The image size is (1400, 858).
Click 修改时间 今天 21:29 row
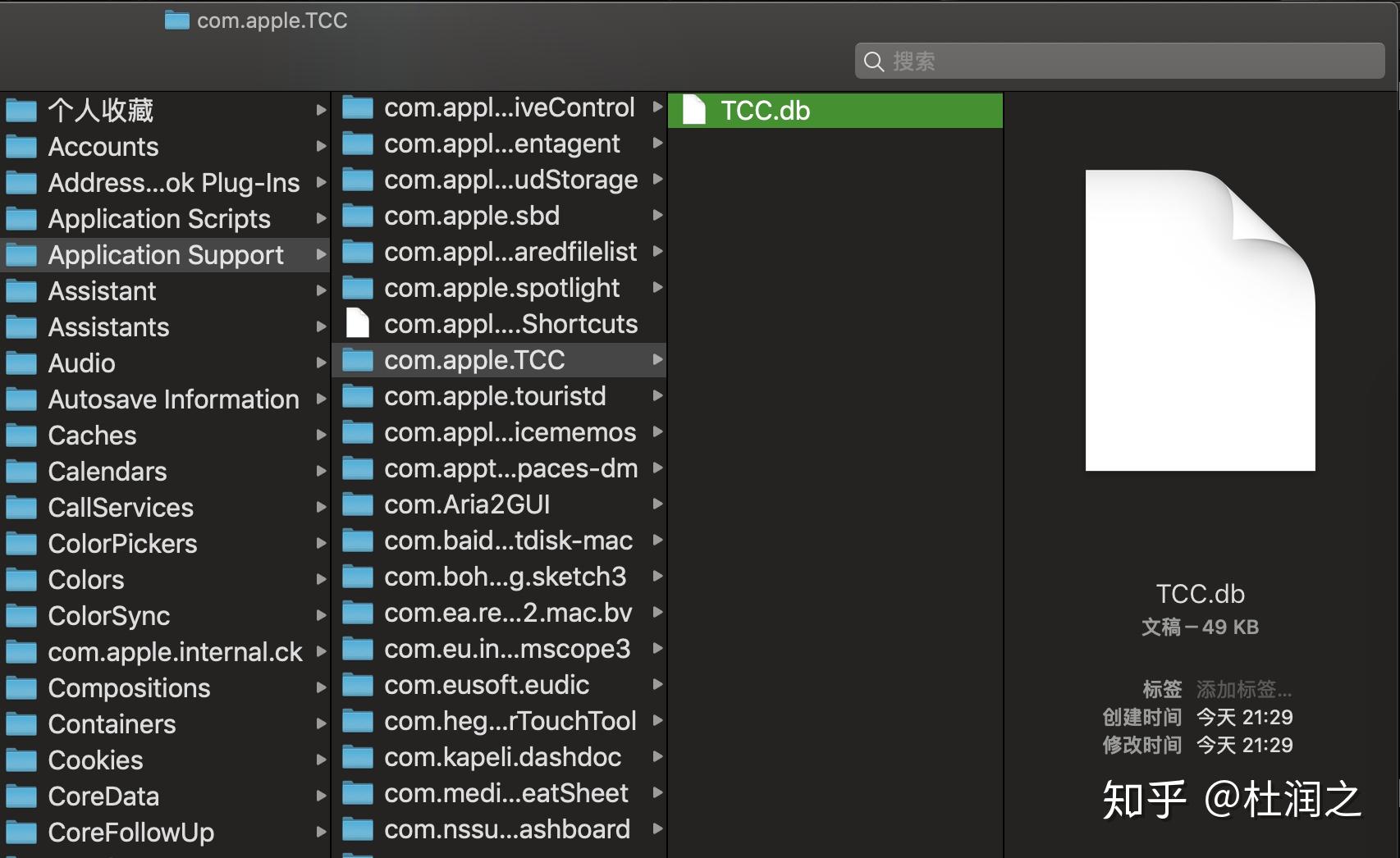pos(1197,745)
